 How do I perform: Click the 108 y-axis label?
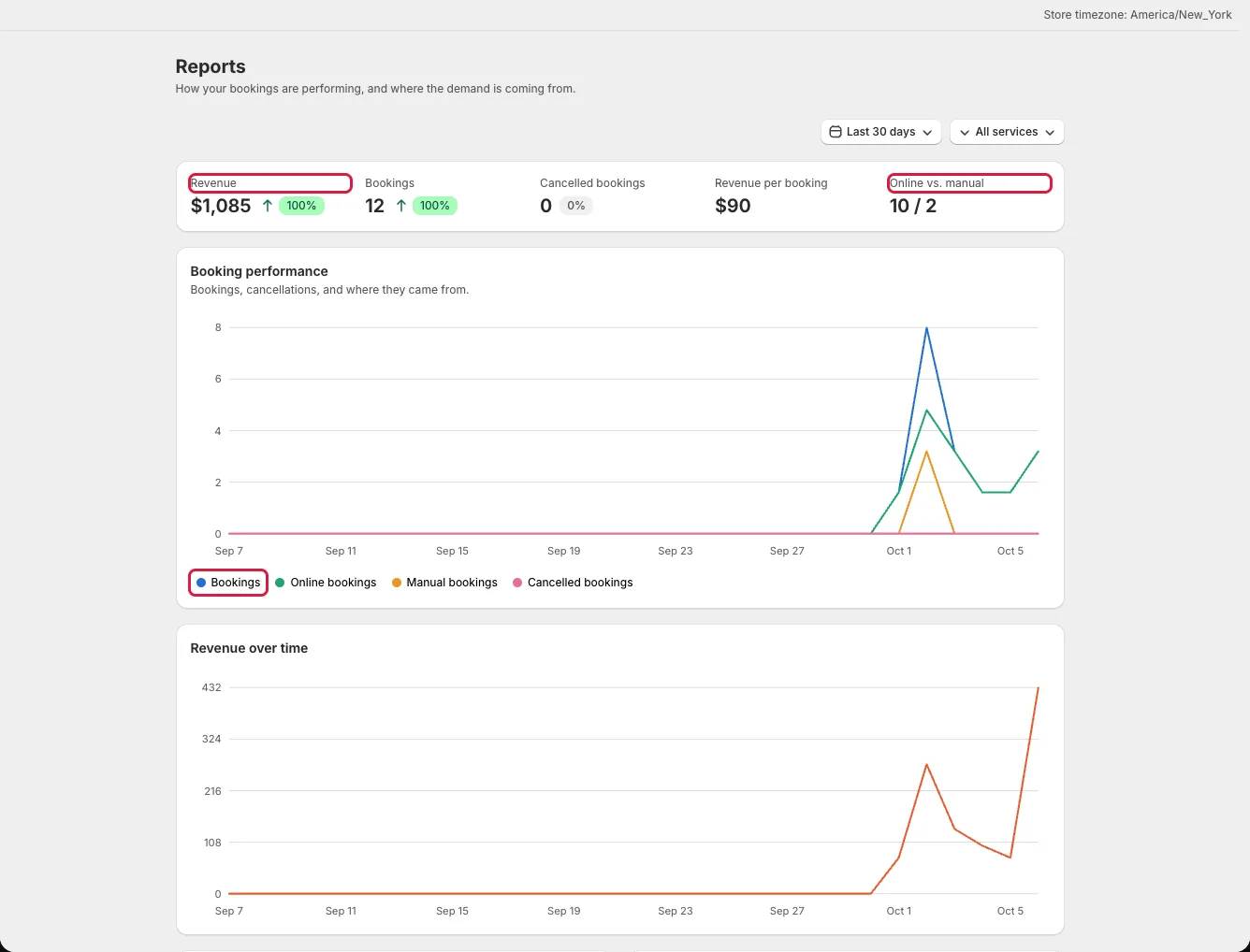click(x=212, y=843)
